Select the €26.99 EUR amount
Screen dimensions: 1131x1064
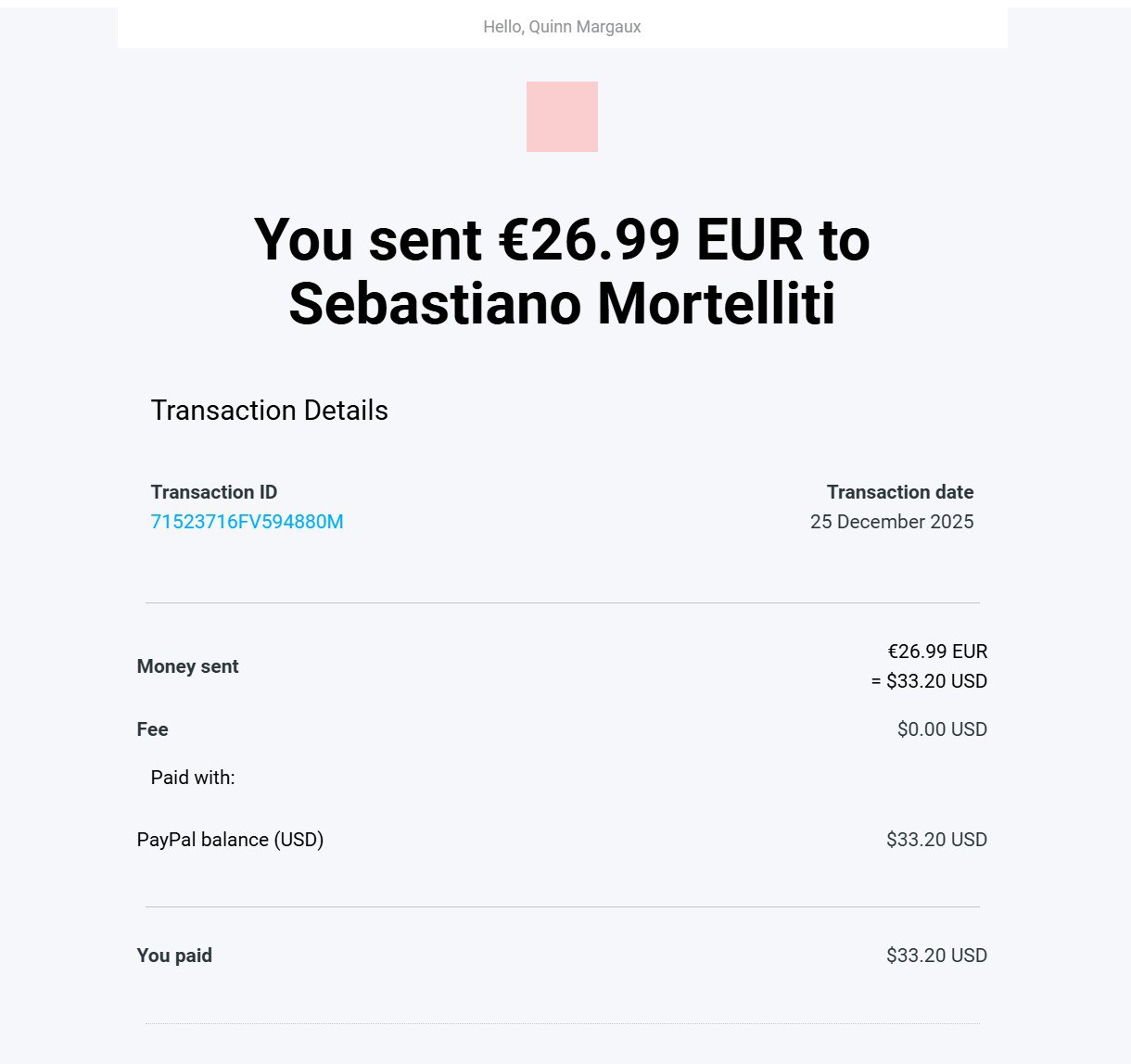937,652
